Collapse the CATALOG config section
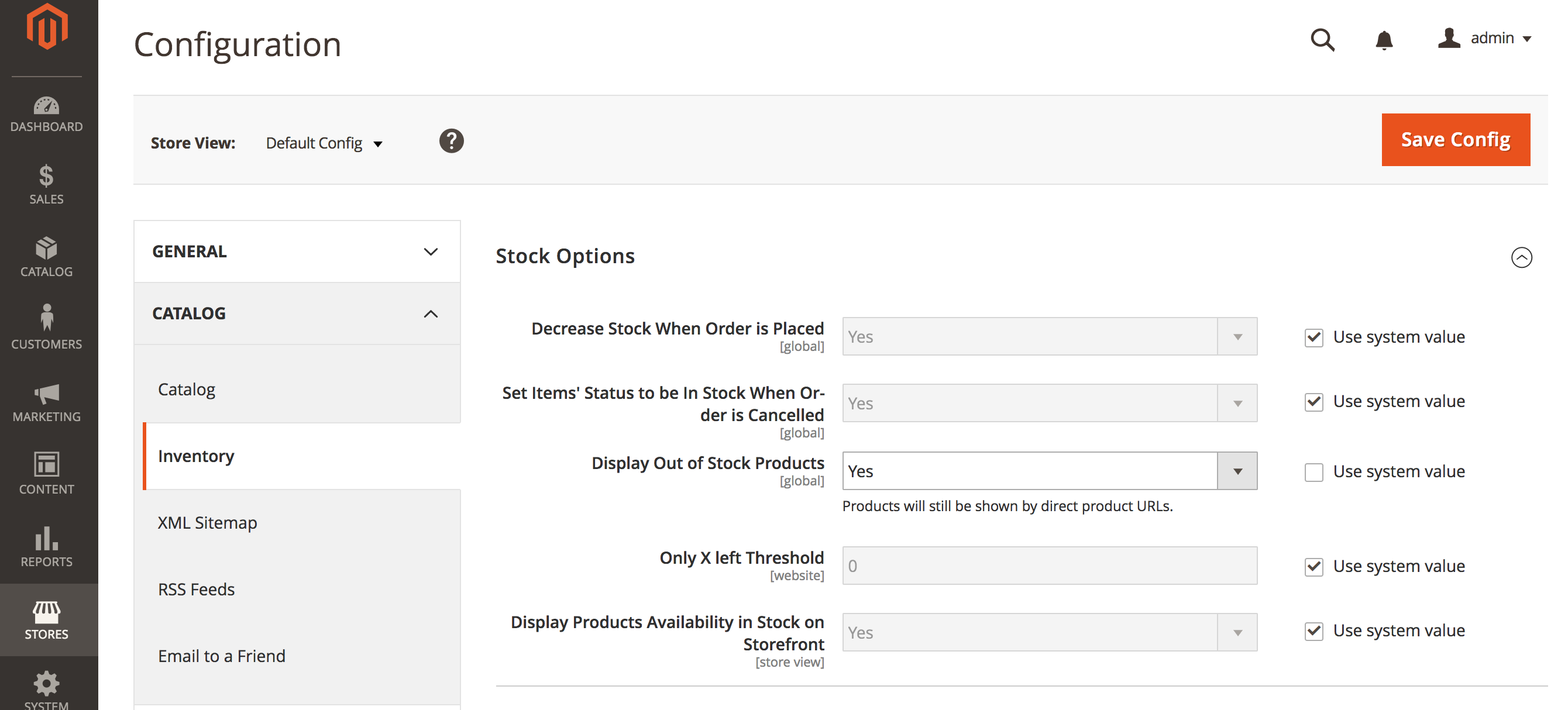The image size is (1568, 710). pyautogui.click(x=297, y=313)
